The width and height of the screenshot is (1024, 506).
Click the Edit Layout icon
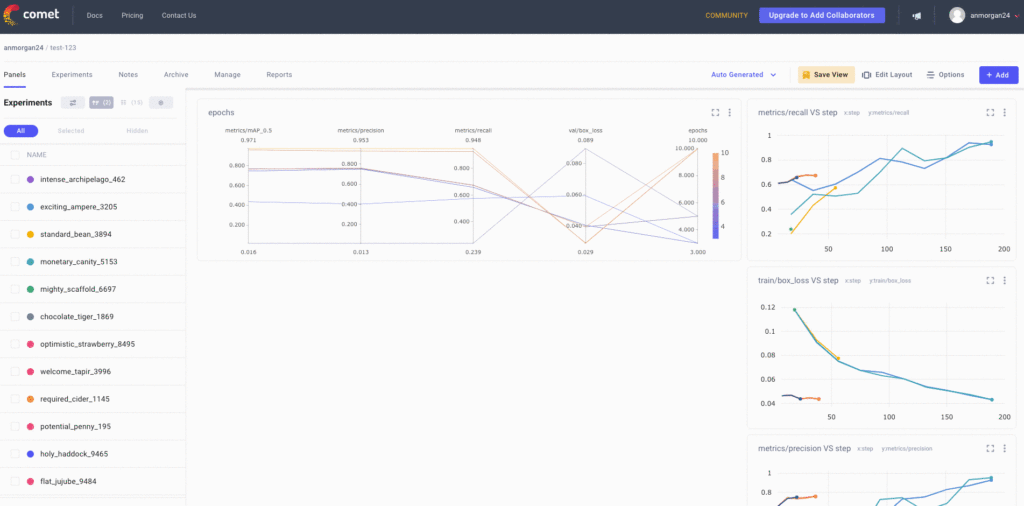(x=867, y=75)
